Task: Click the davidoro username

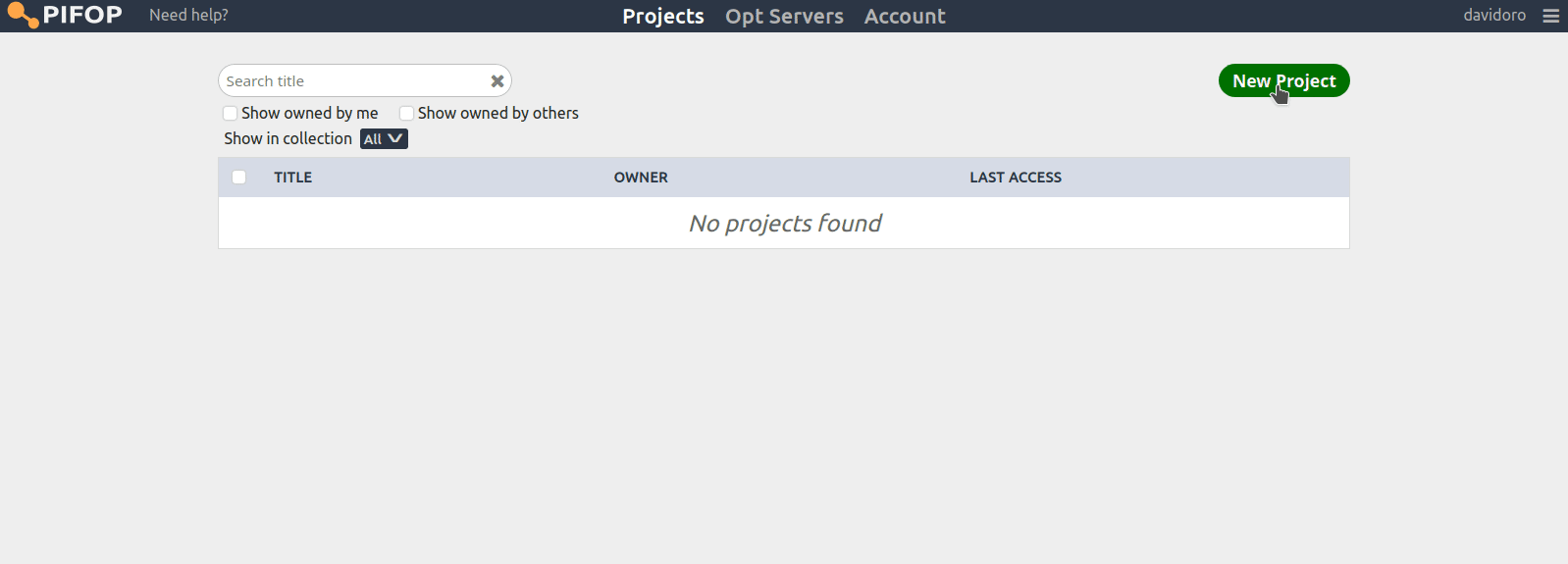Action: pos(1494,15)
